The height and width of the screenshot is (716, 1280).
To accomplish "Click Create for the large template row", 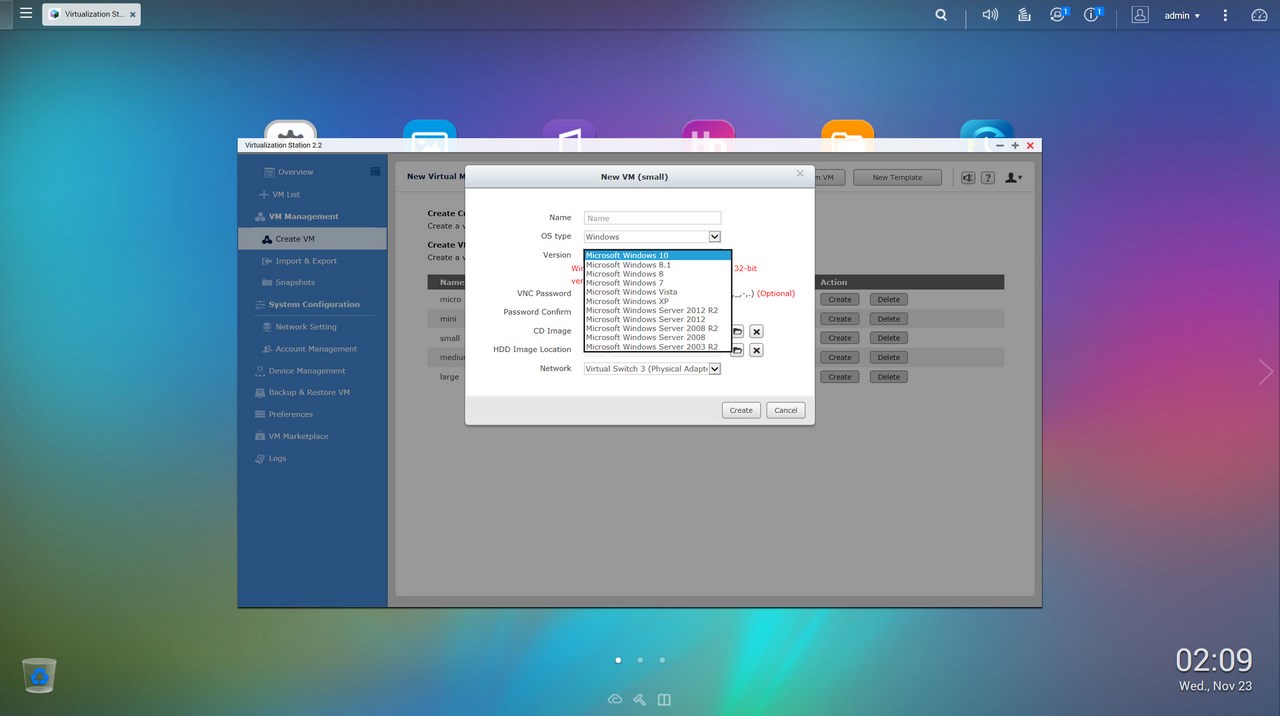I will tap(840, 377).
